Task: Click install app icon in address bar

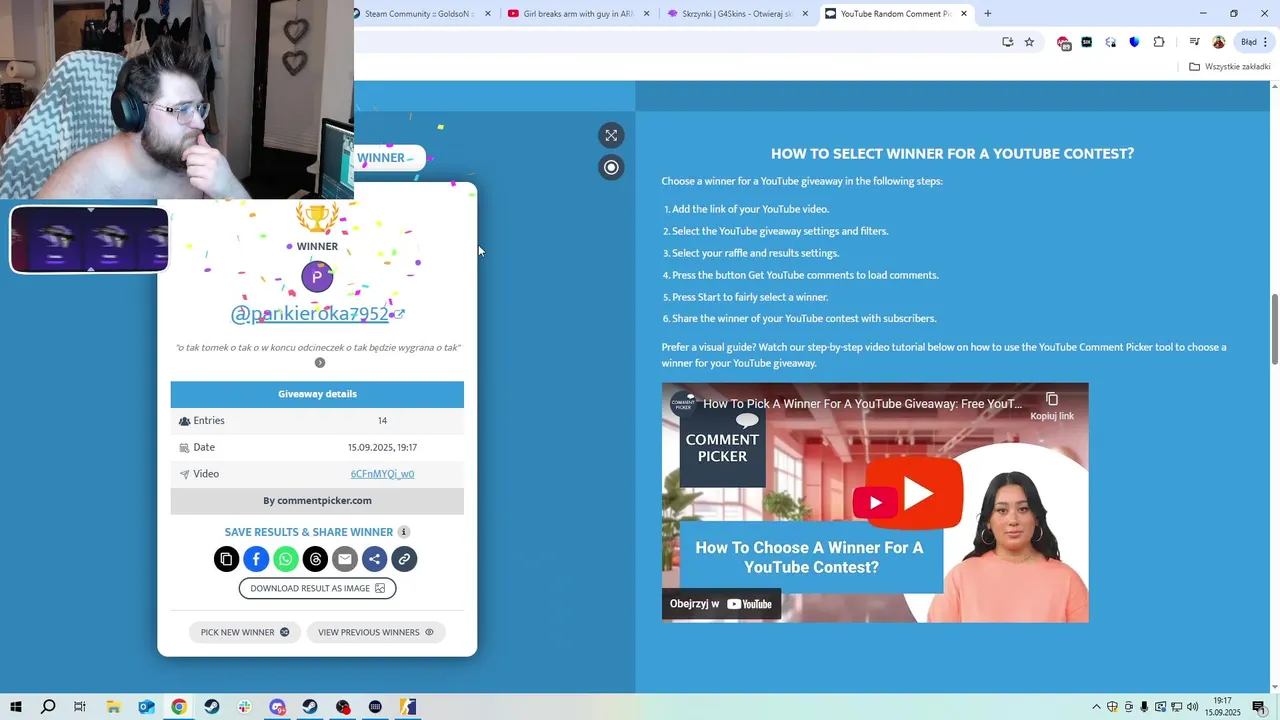Action: pos(1007,42)
